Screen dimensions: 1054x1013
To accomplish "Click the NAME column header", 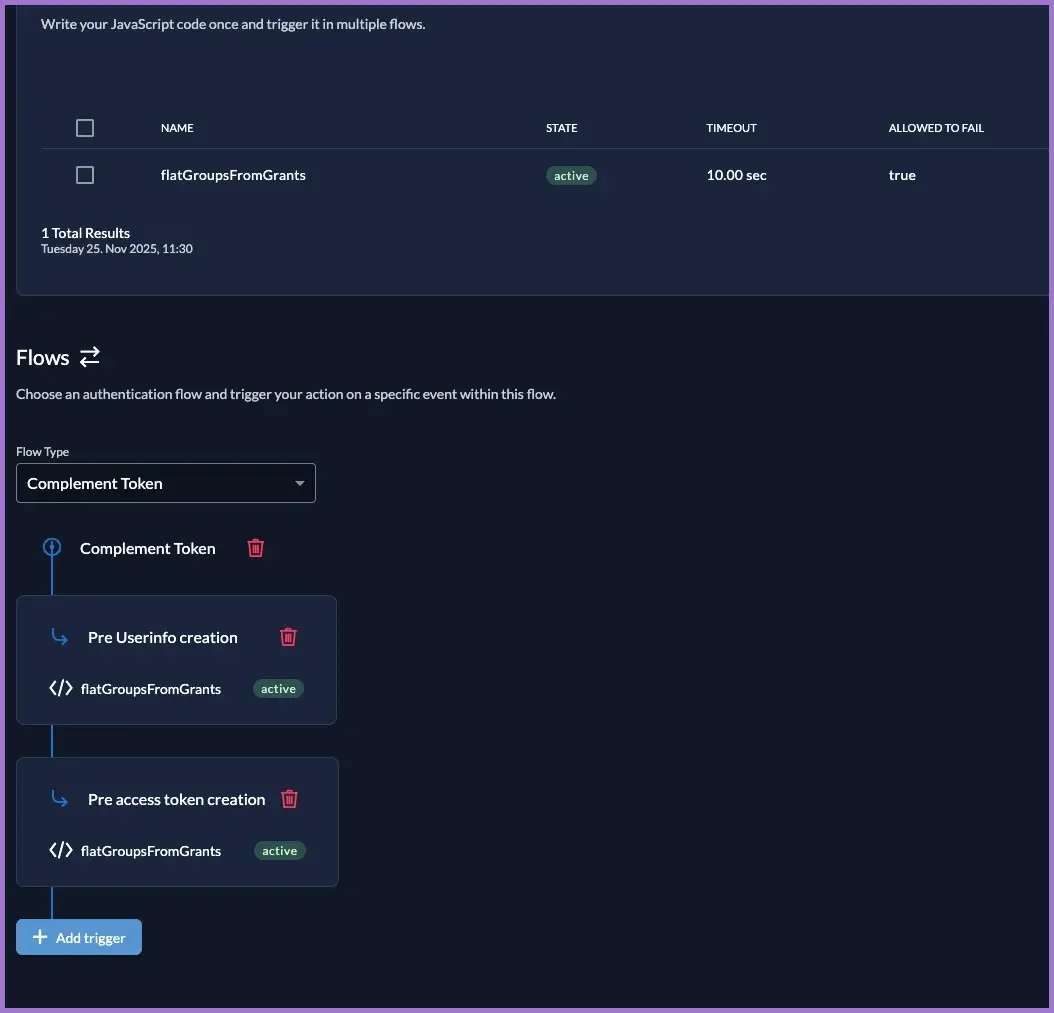I will [x=177, y=128].
